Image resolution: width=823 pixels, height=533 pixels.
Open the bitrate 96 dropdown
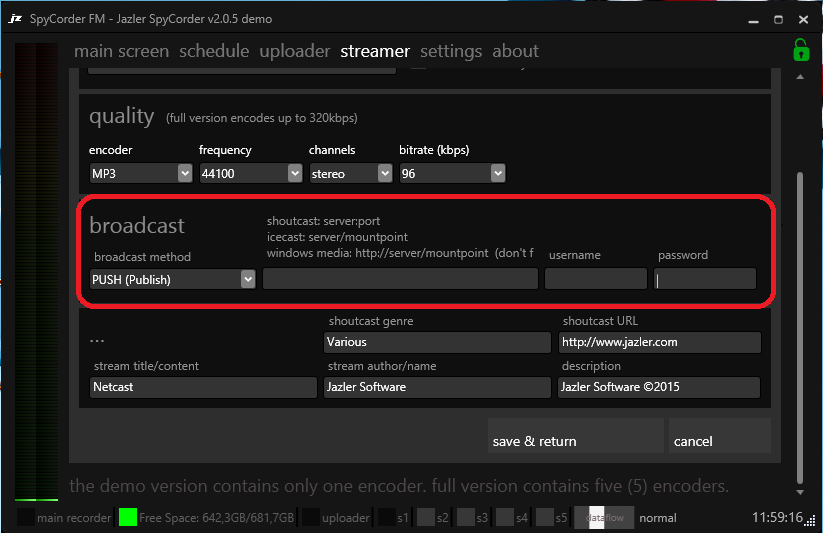[x=498, y=173]
